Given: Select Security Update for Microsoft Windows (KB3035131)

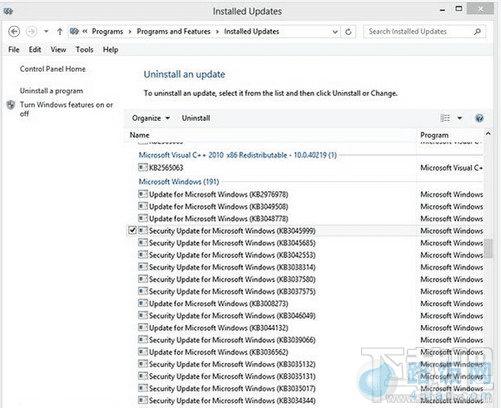Looking at the screenshot, I should (232, 376).
